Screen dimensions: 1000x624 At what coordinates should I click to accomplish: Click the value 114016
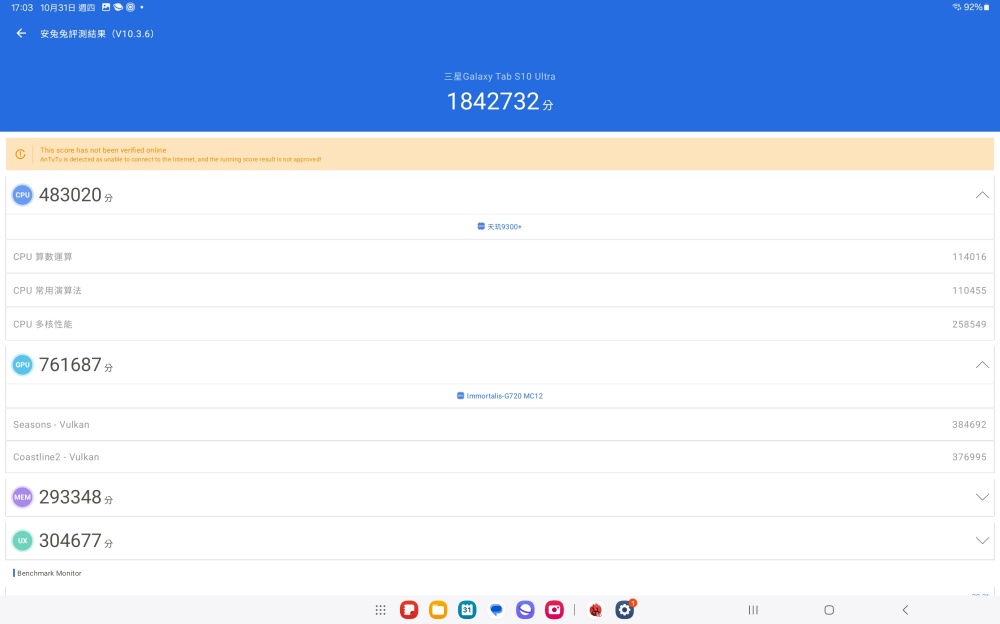point(969,256)
